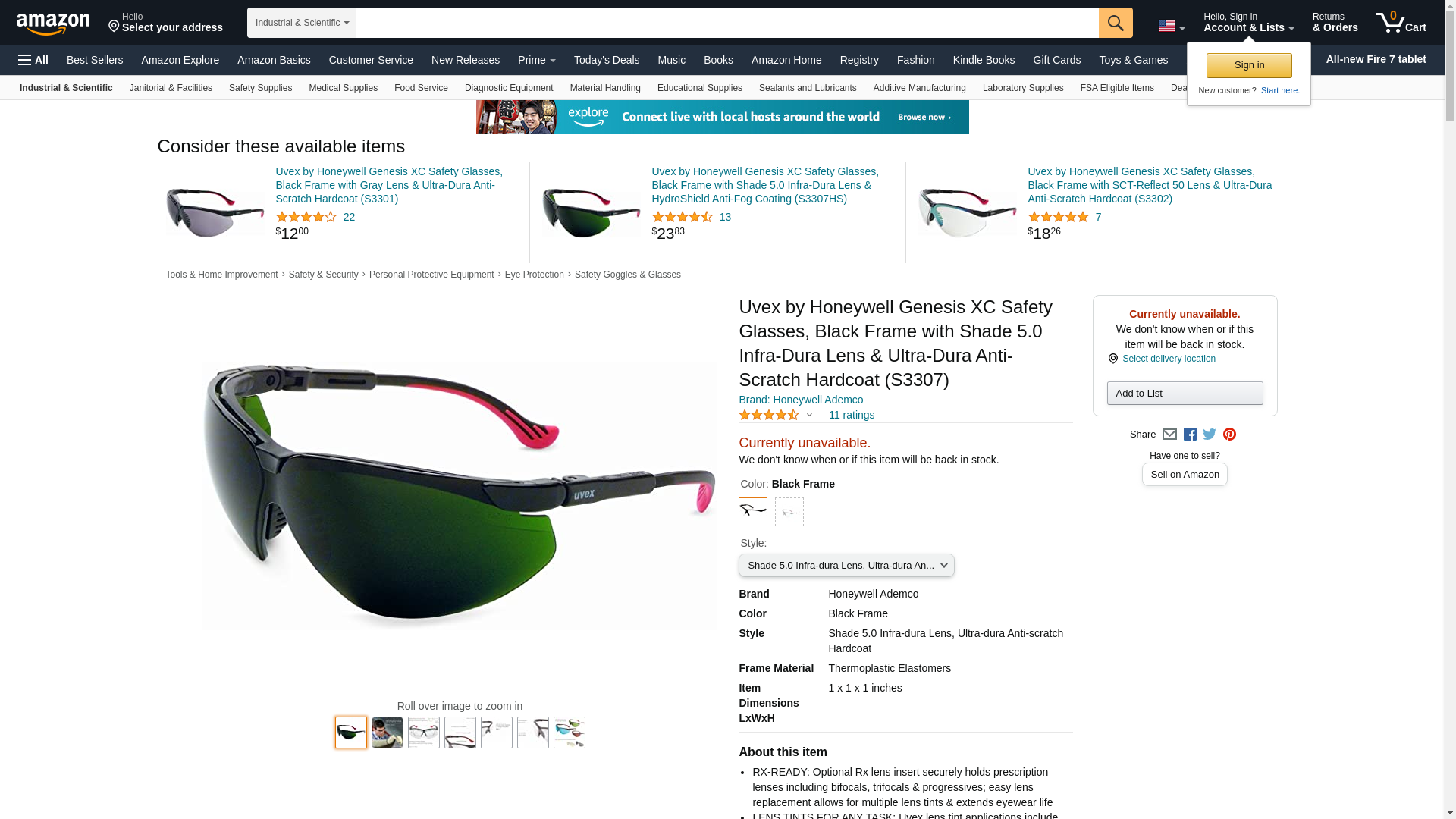Image resolution: width=1456 pixels, height=819 pixels.
Task: Click the magnifying glass search button
Action: pos(1116,23)
